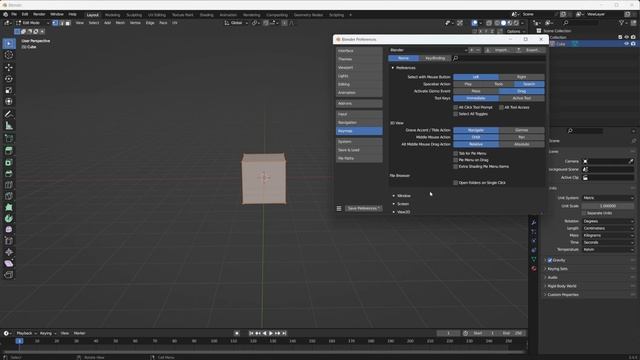The height and width of the screenshot is (360, 640).
Task: Select the Spin tool
Action: pyautogui.click(x=9, y=219)
